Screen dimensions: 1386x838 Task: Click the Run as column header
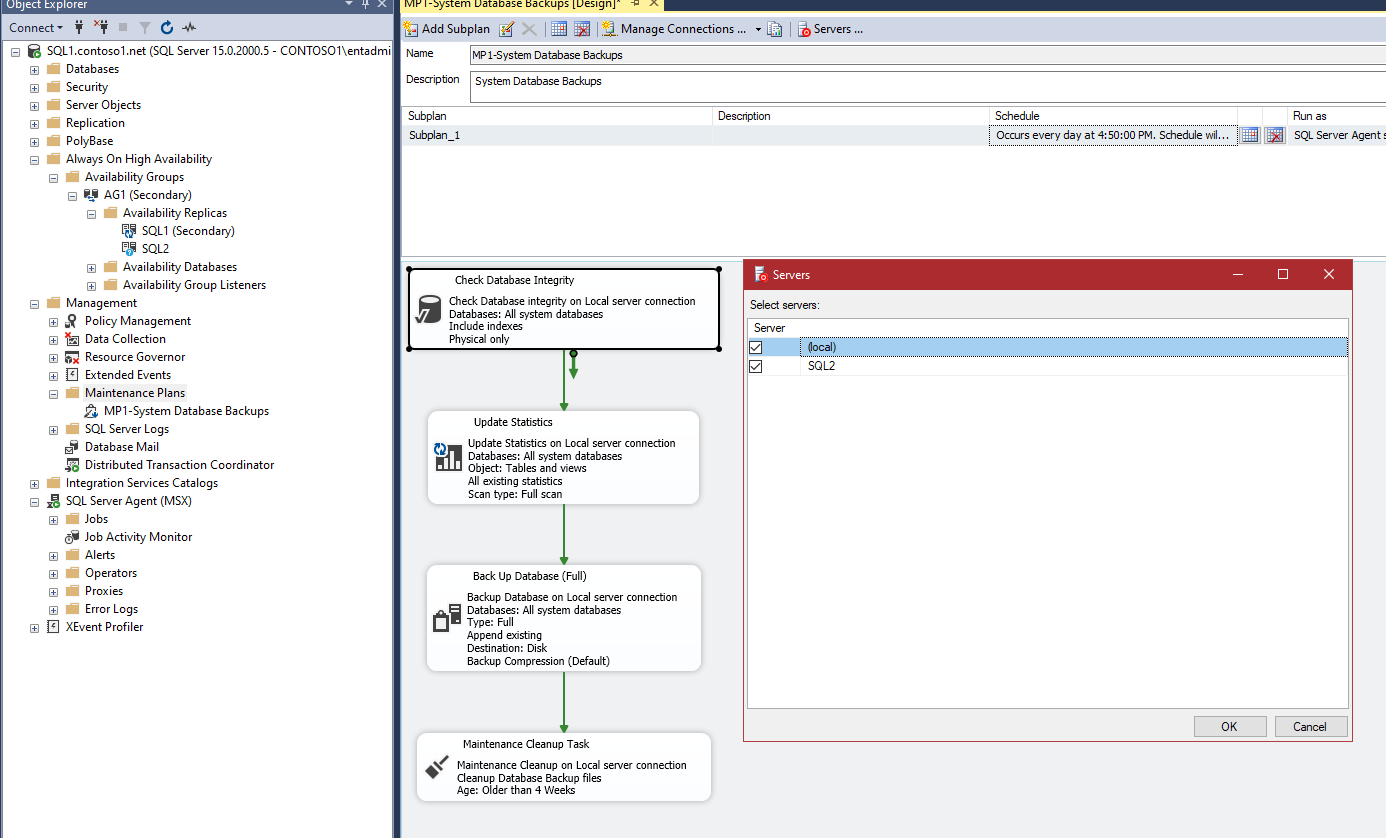click(x=1337, y=116)
